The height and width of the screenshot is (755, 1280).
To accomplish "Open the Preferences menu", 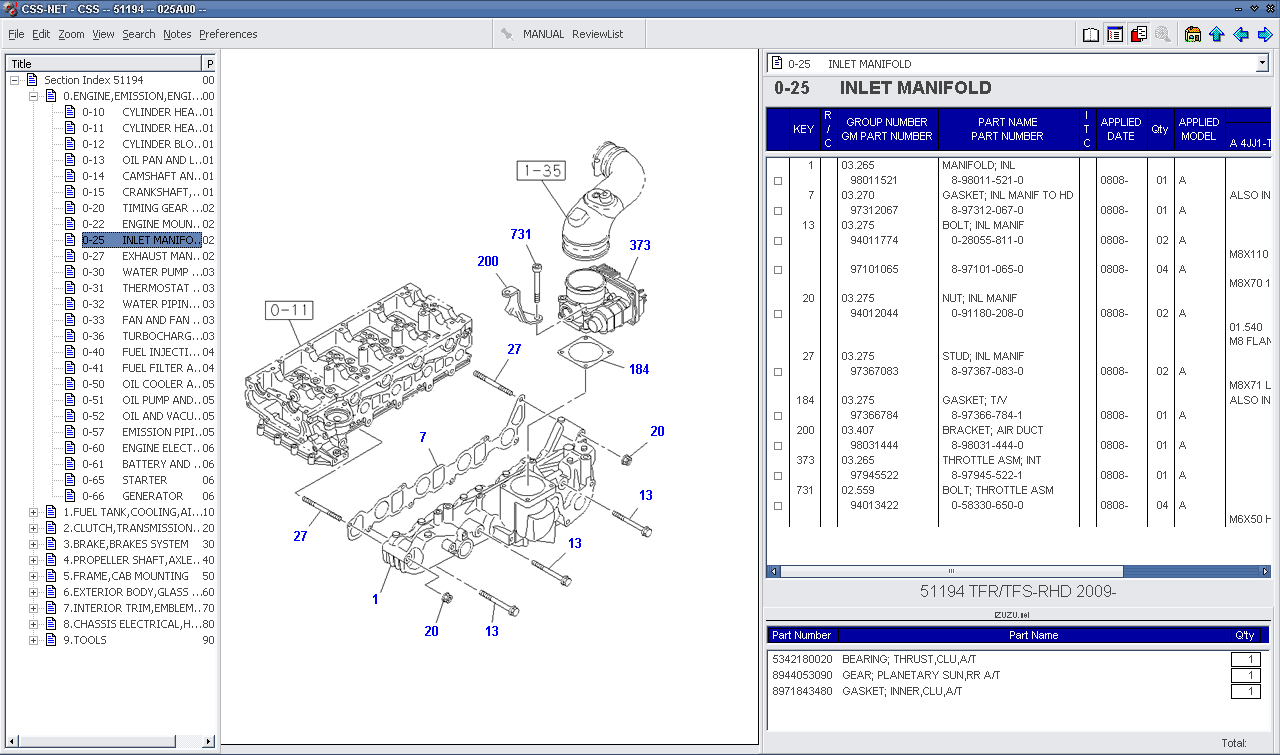I will click(228, 34).
